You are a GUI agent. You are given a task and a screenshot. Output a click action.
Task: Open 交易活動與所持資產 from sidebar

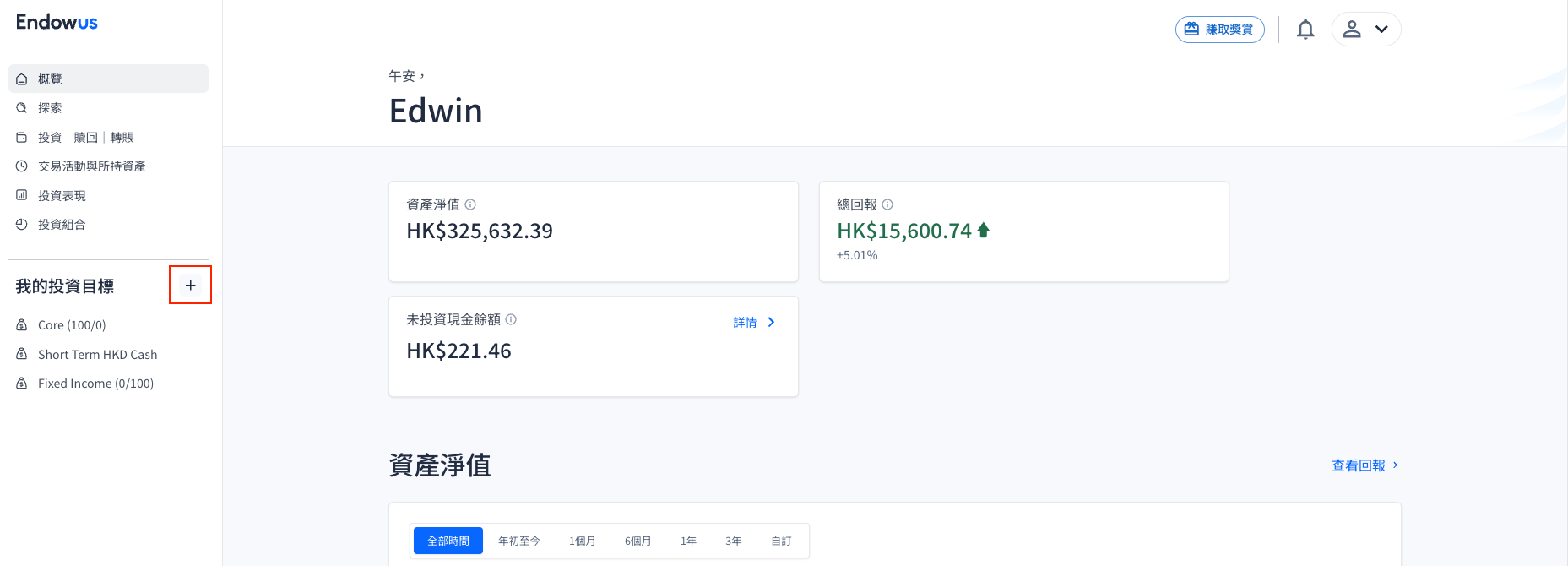point(91,166)
